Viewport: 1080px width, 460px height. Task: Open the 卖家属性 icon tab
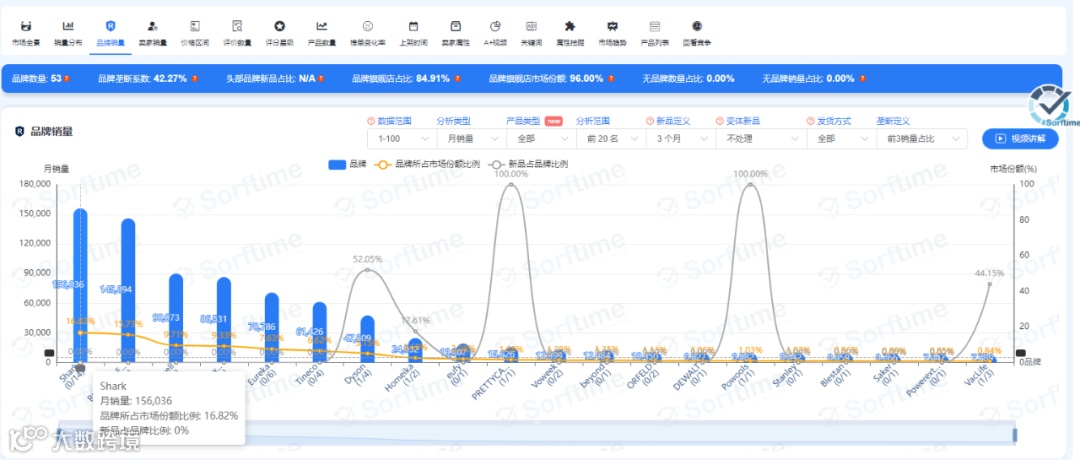(455, 33)
